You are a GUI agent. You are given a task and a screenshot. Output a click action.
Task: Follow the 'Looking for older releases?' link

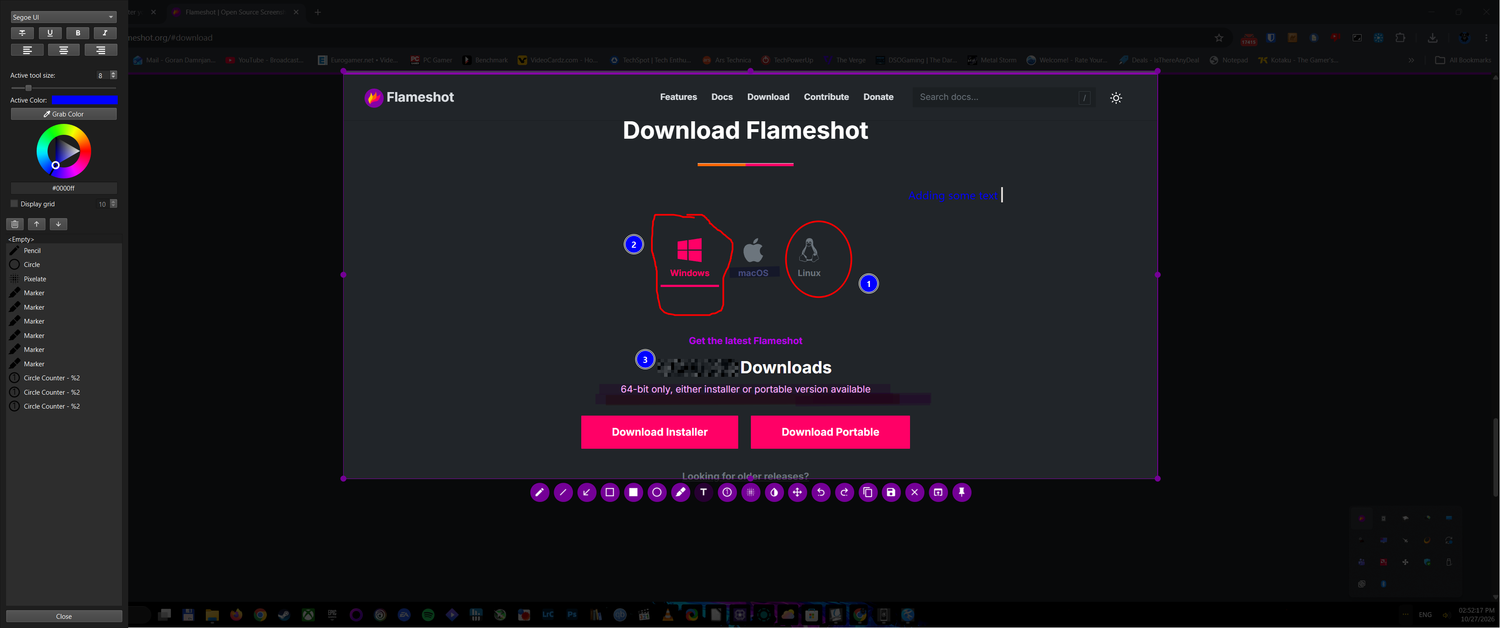point(745,476)
